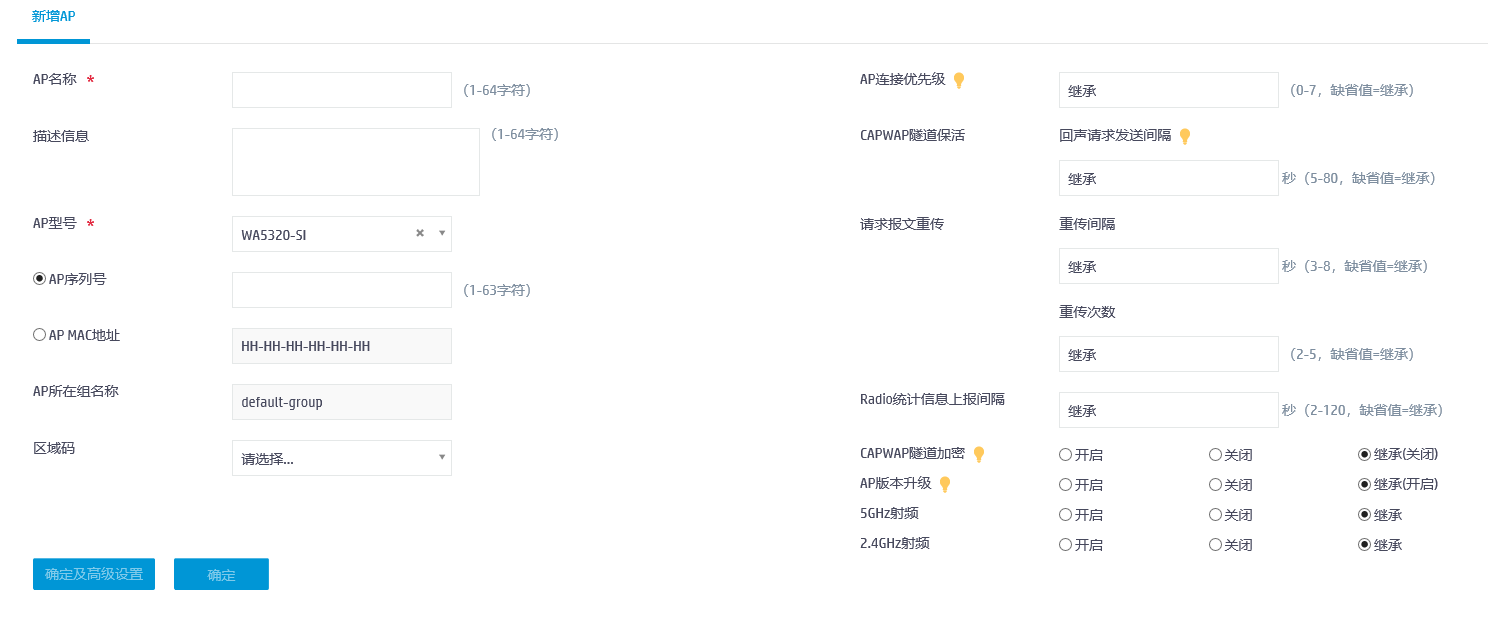
Task: Set 5GHz射频 to 关闭
Action: click(x=1216, y=515)
